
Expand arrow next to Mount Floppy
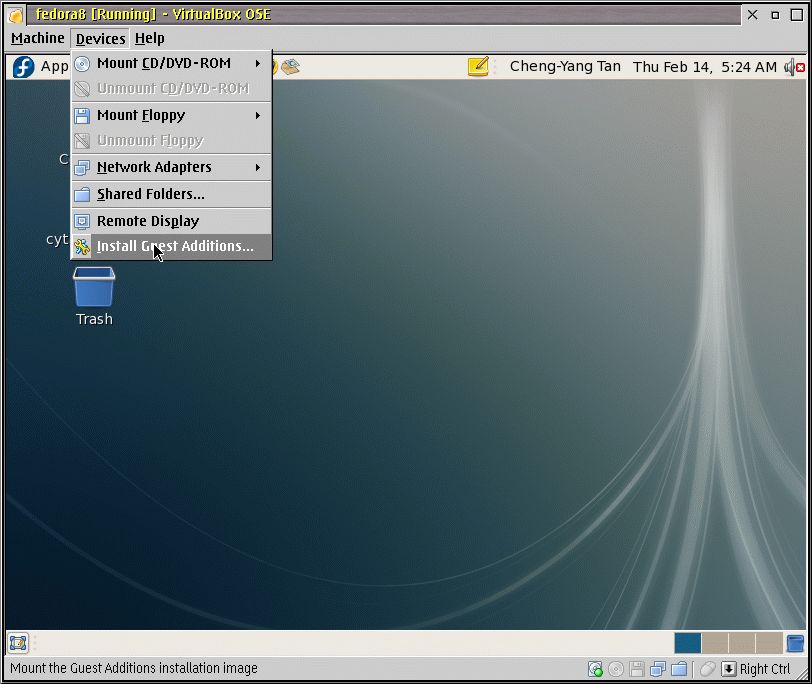pyautogui.click(x=257, y=115)
